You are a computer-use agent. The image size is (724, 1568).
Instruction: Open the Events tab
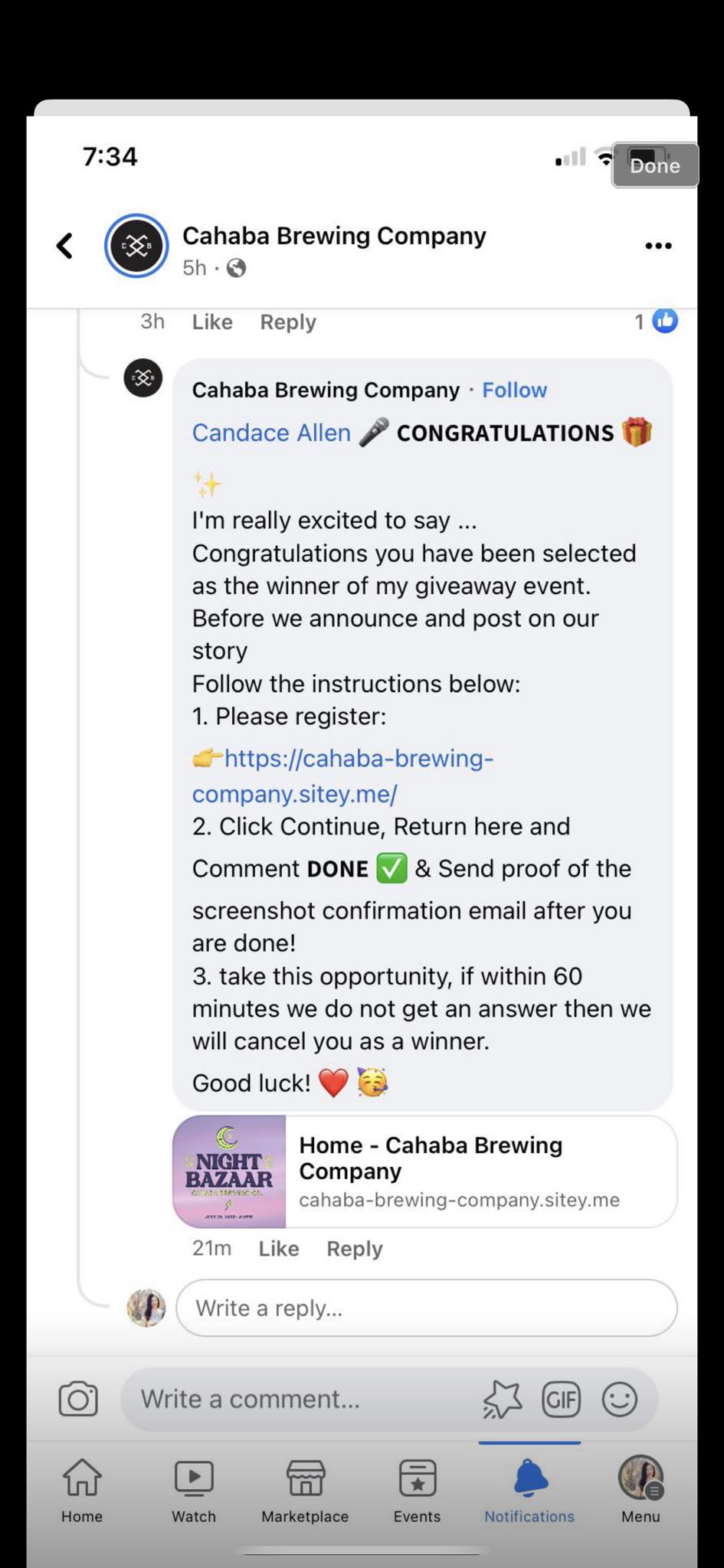pos(417,1488)
